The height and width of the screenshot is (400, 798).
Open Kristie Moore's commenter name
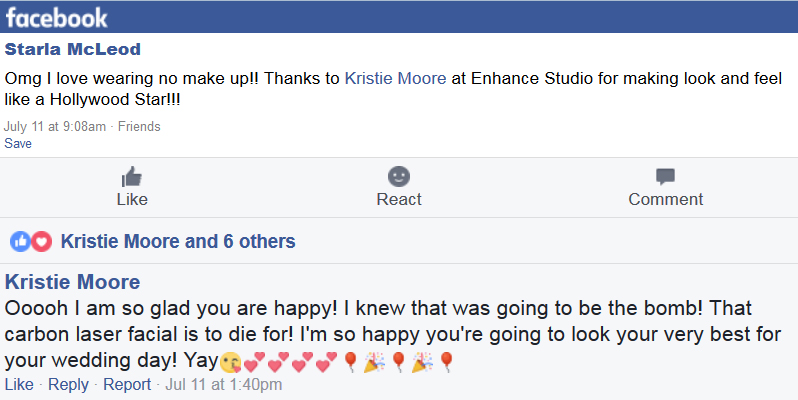72,282
